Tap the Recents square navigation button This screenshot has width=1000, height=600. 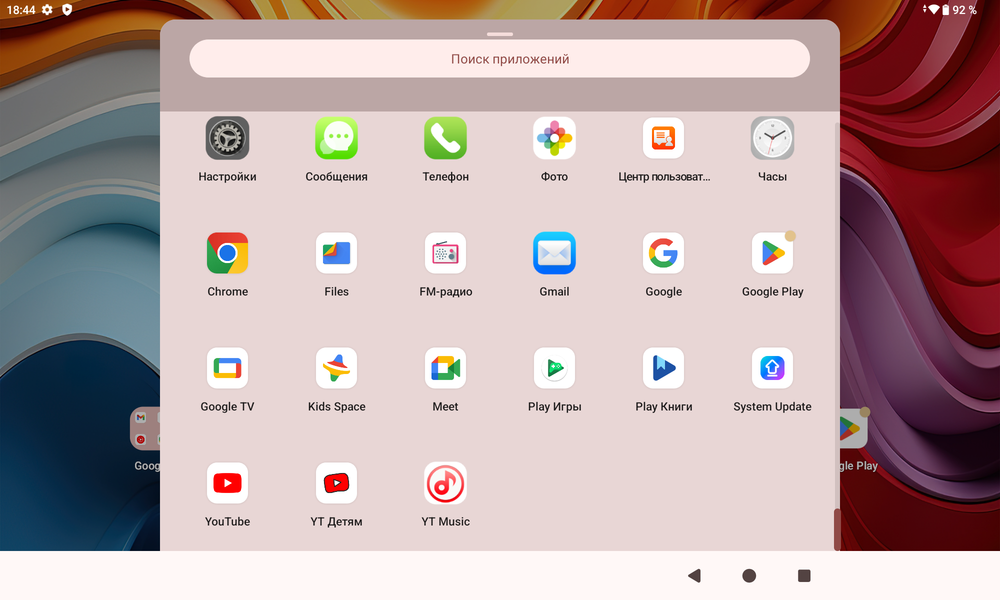point(804,576)
